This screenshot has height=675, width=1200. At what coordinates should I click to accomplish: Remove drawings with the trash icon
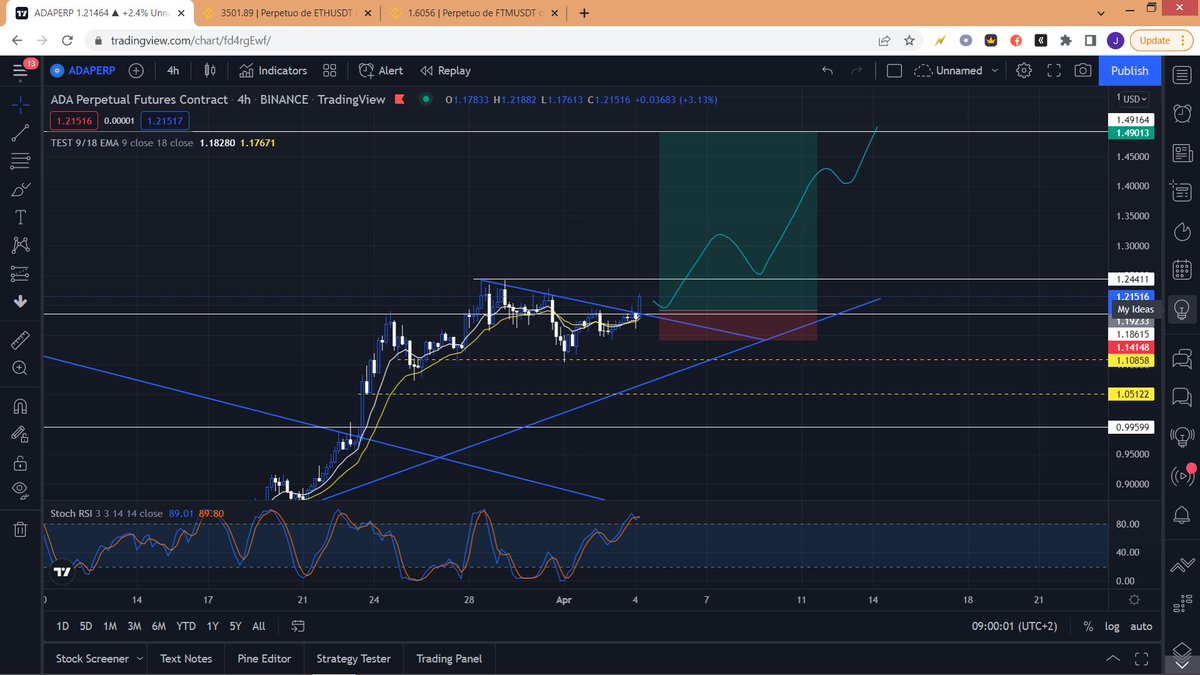pyautogui.click(x=20, y=529)
